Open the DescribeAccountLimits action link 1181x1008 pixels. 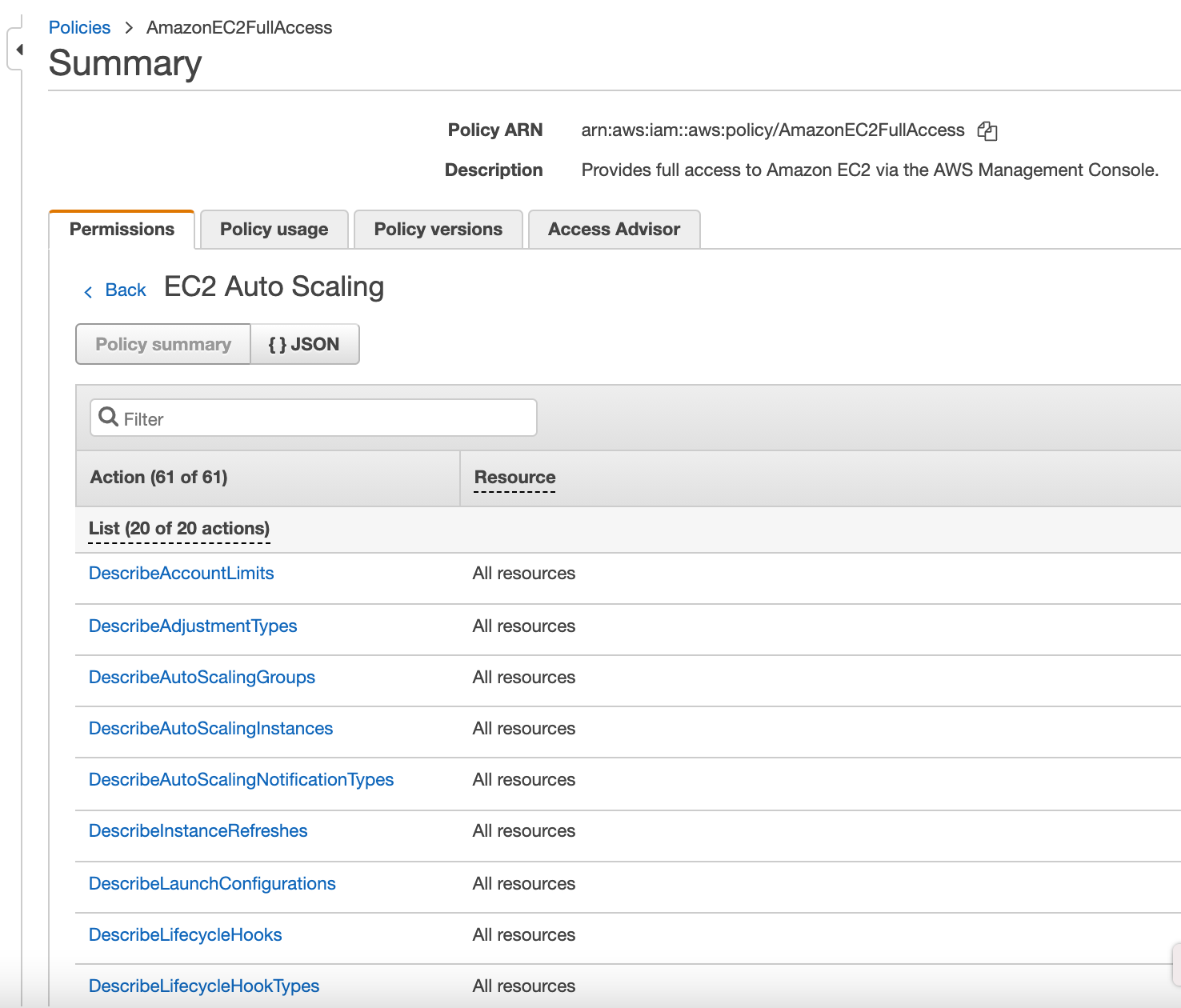[181, 574]
